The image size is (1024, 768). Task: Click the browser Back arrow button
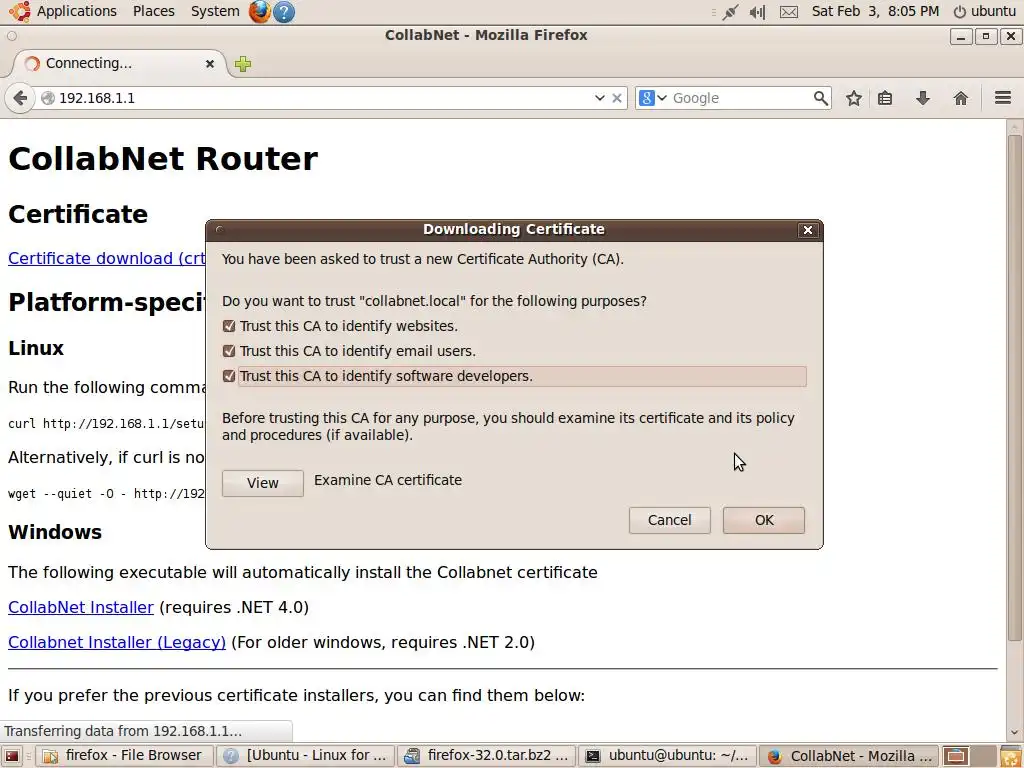coord(20,98)
